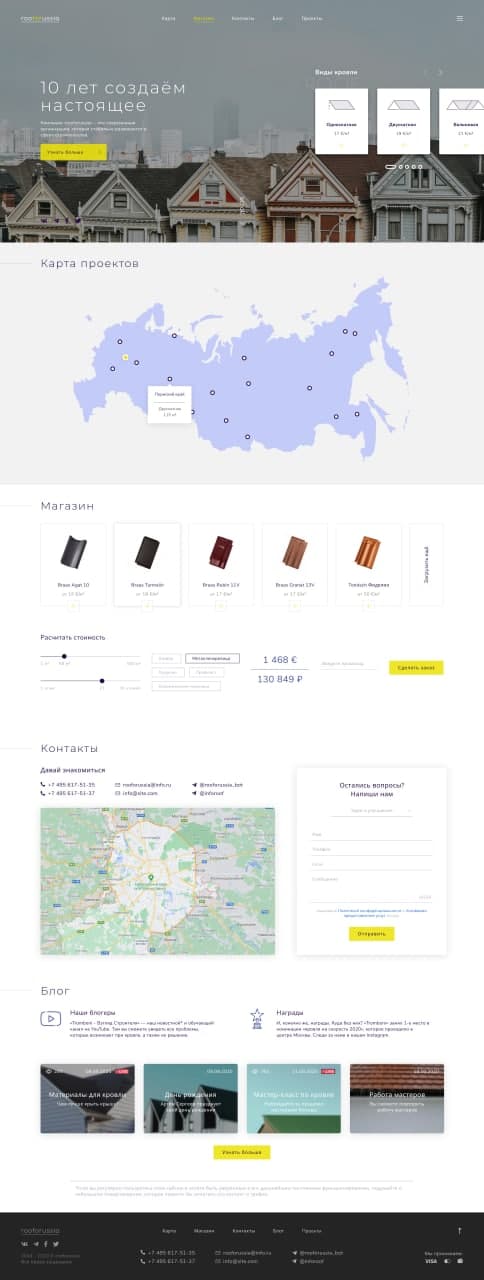Click the add icon under Braas Rubin 11V
The width and height of the screenshot is (484, 1280).
220,605
